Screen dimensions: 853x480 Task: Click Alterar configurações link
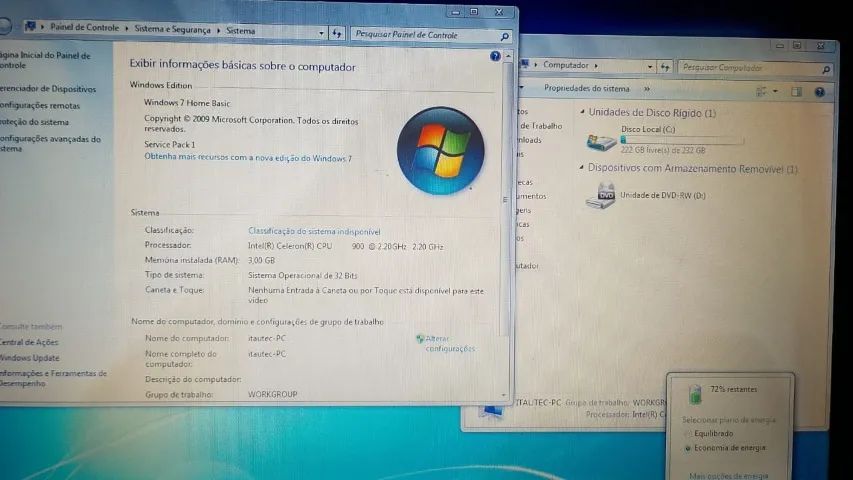click(450, 343)
